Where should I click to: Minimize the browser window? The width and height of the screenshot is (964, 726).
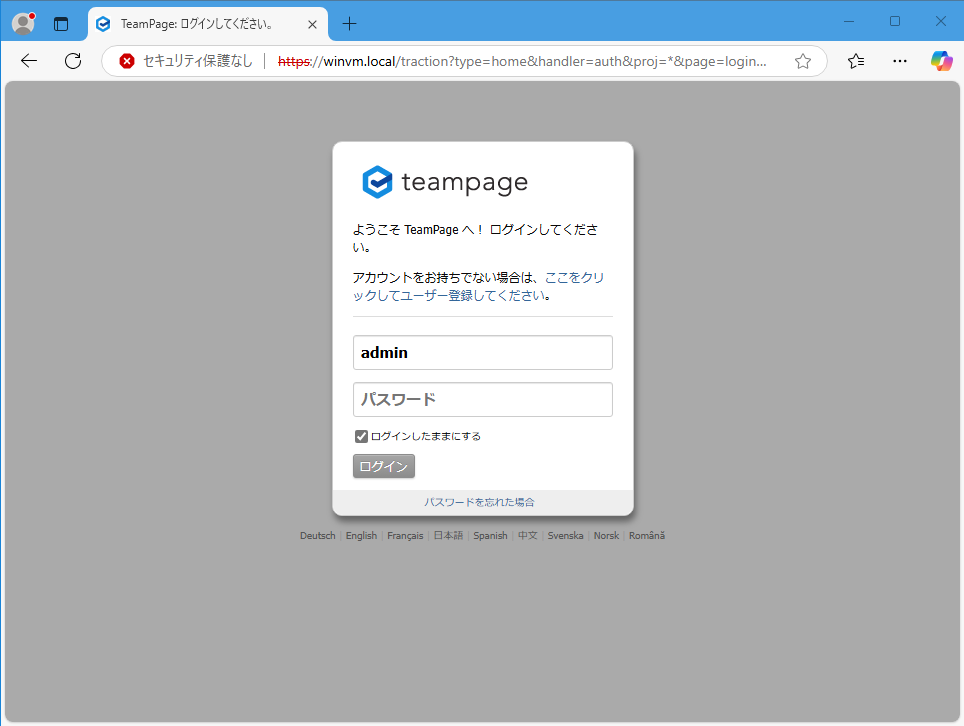[849, 22]
